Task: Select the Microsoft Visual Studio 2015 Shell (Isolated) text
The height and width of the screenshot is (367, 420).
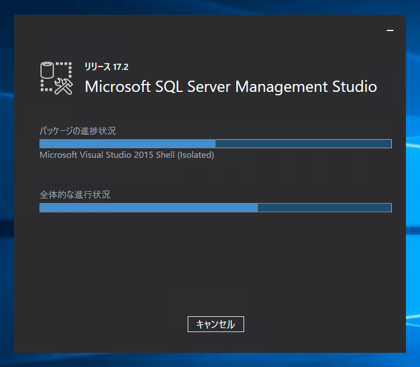Action: (127, 155)
